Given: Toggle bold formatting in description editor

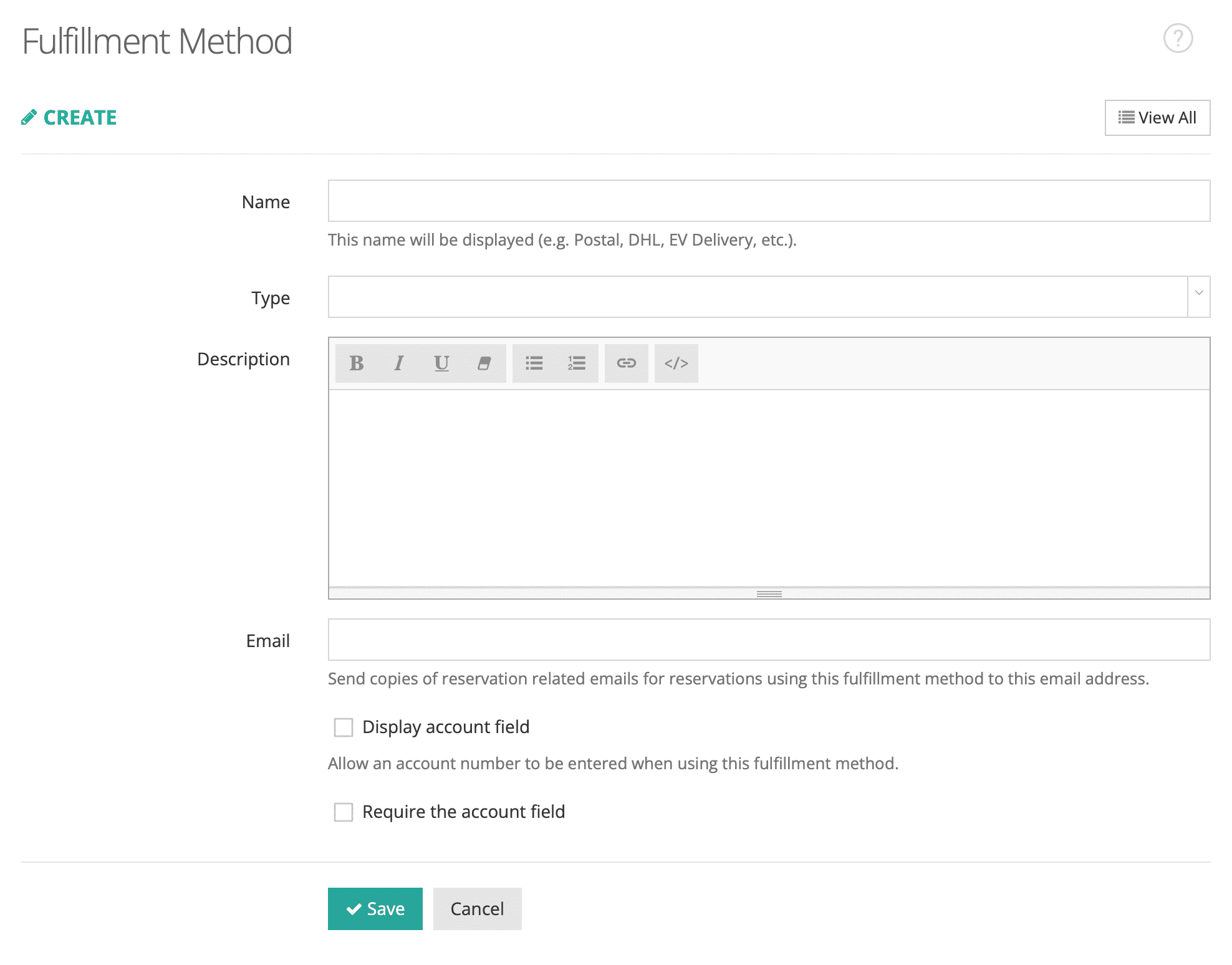Looking at the screenshot, I should (357, 363).
